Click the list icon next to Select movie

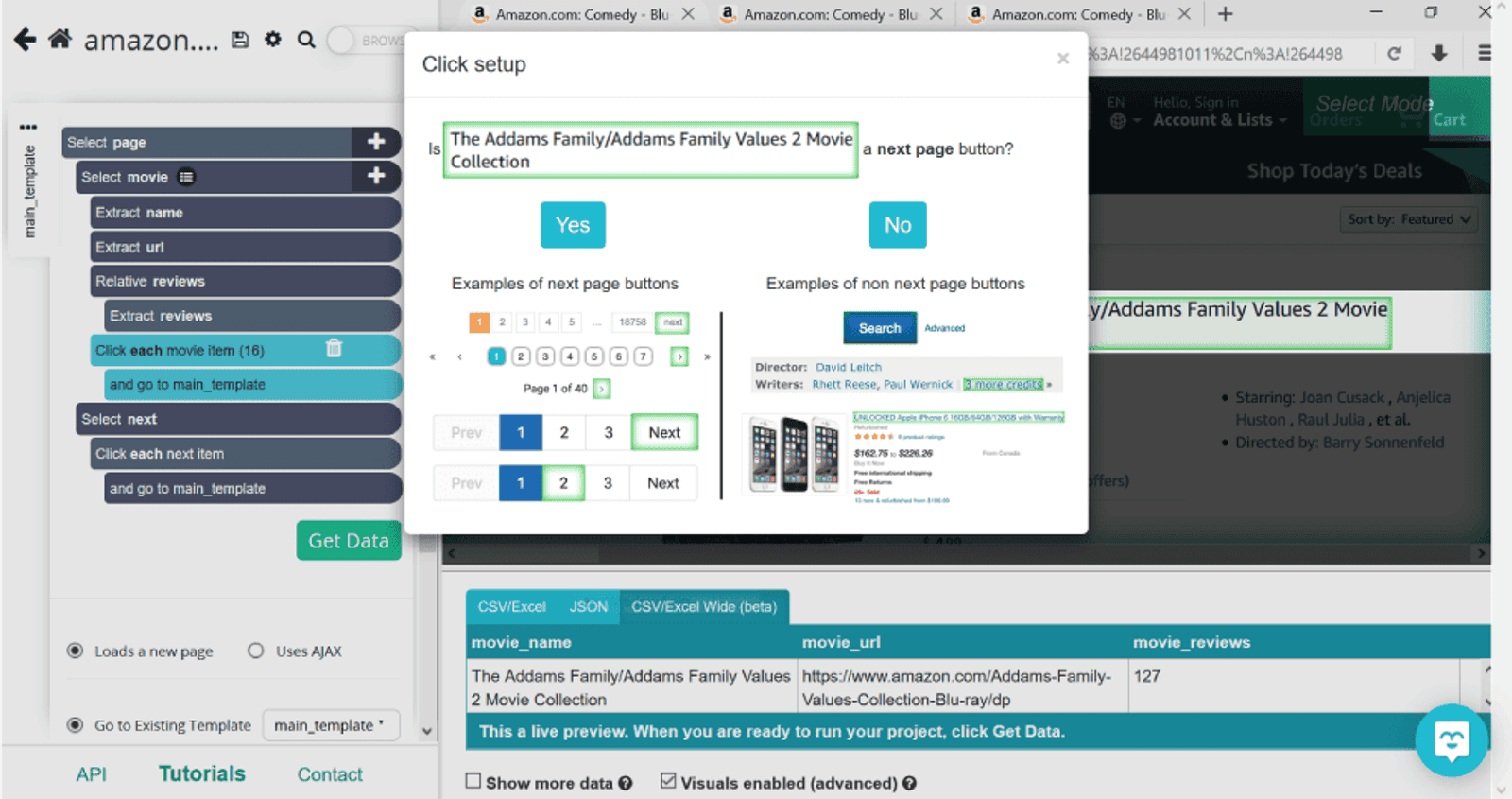coord(186,177)
